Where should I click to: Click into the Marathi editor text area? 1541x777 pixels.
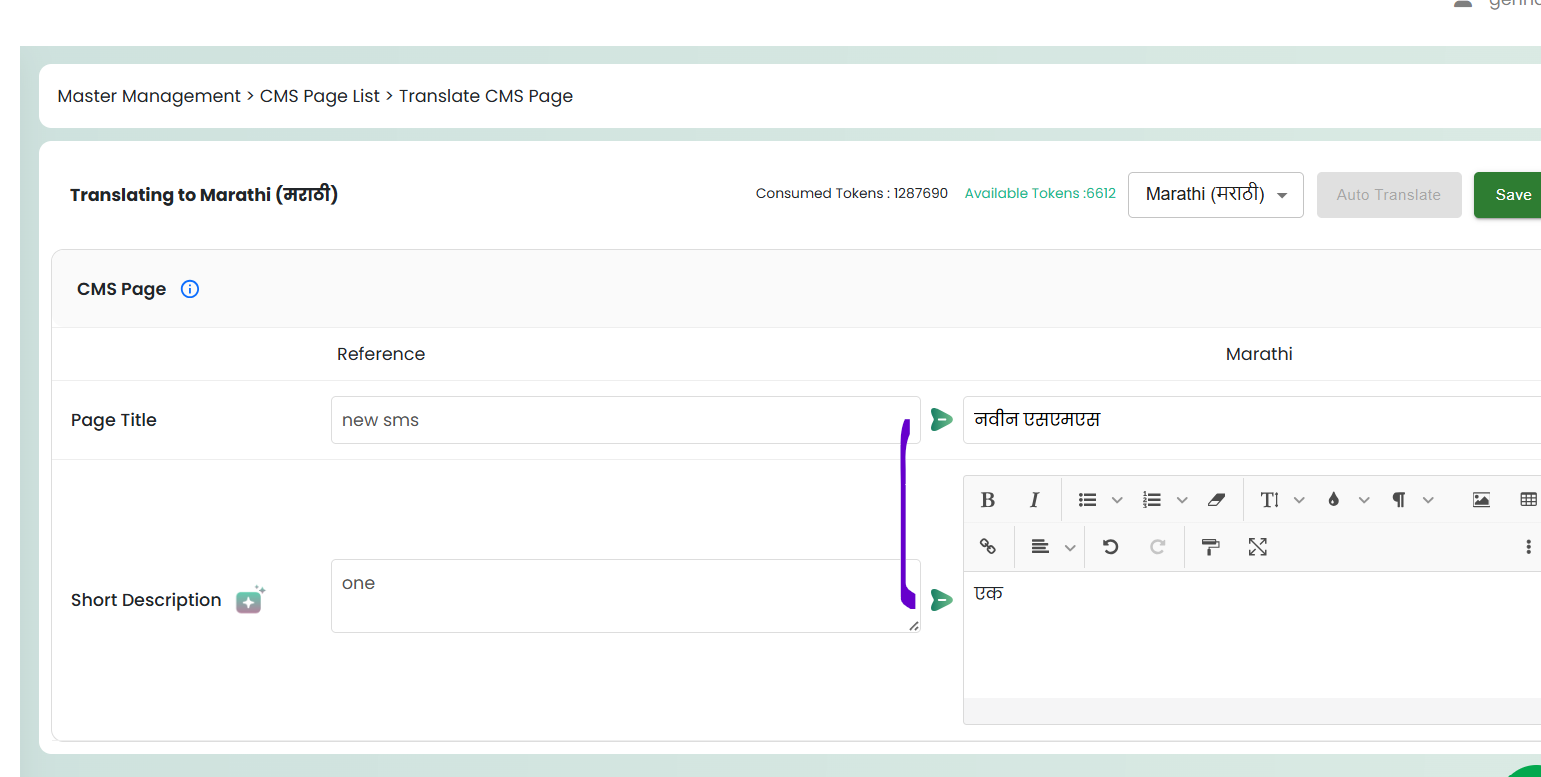point(1252,635)
